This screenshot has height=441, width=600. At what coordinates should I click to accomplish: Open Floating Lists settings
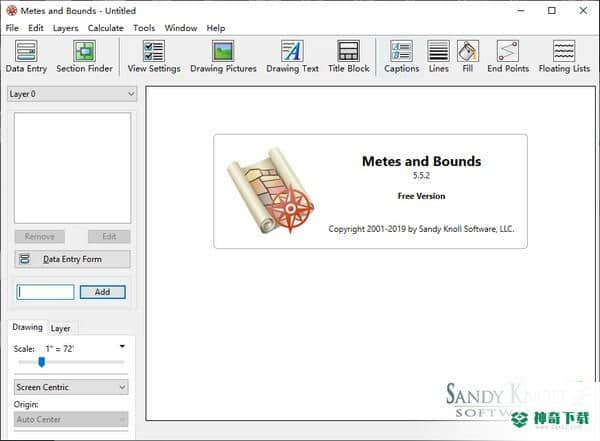pos(564,57)
